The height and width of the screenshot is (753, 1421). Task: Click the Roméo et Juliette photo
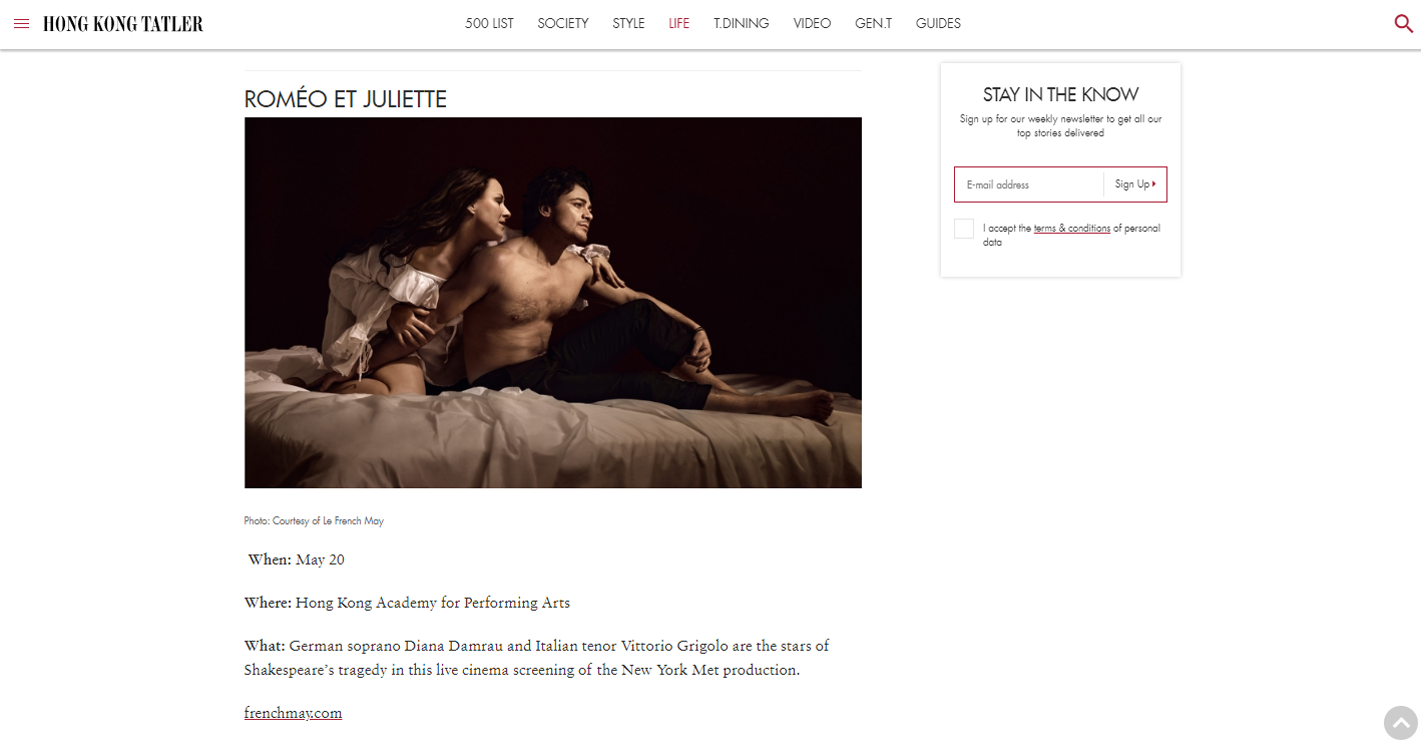[553, 303]
